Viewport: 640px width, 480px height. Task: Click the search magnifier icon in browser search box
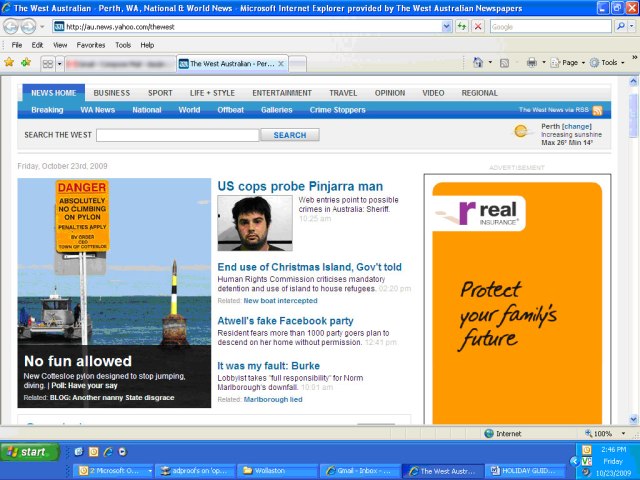click(620, 26)
